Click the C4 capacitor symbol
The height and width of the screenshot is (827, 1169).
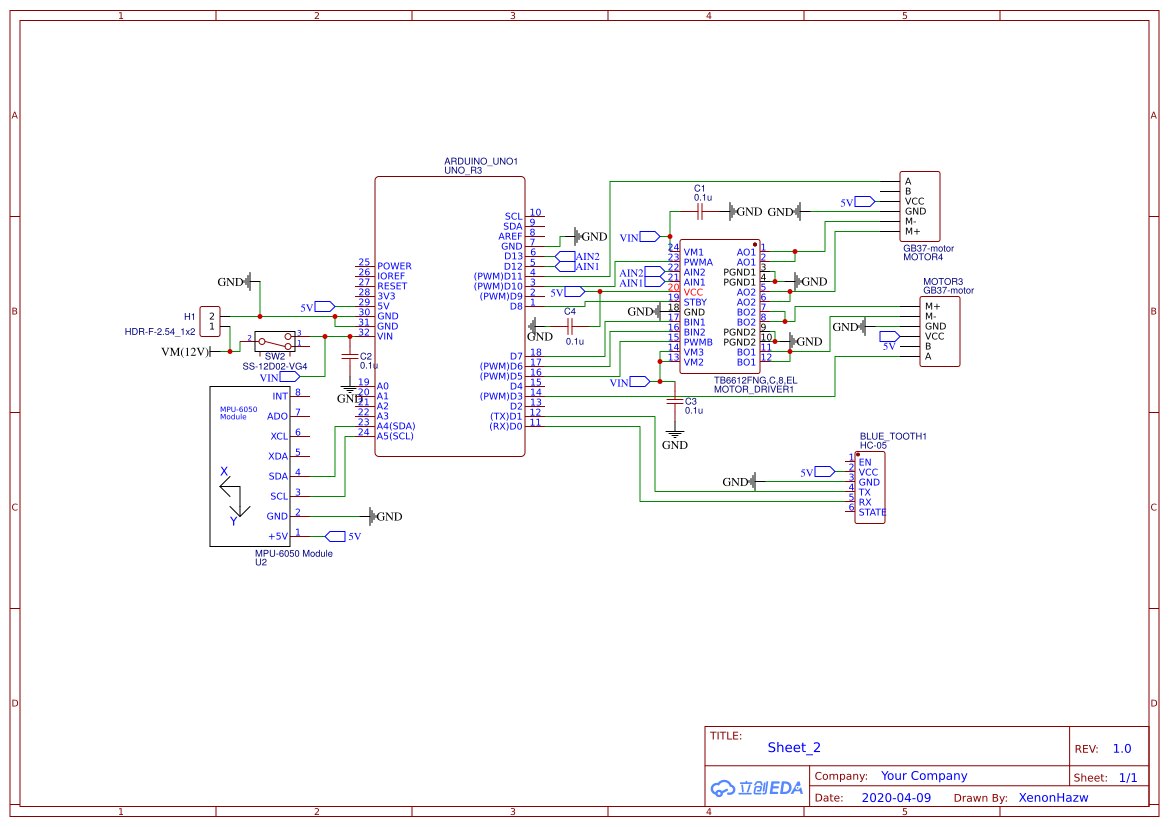pyautogui.click(x=570, y=326)
